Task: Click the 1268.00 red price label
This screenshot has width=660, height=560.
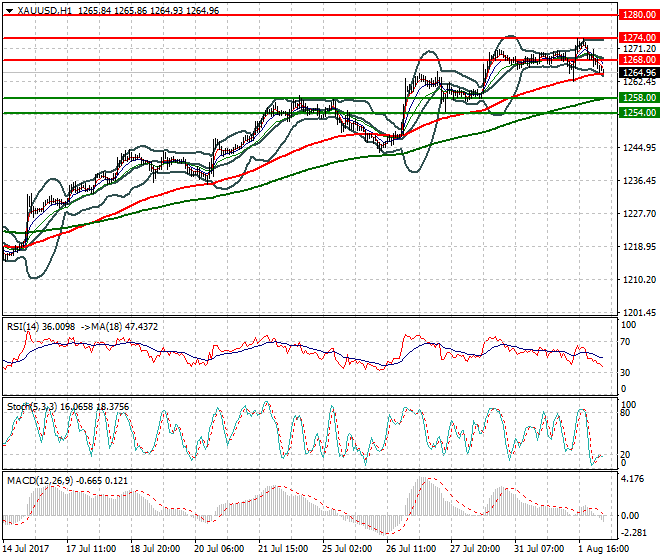Action: point(639,60)
